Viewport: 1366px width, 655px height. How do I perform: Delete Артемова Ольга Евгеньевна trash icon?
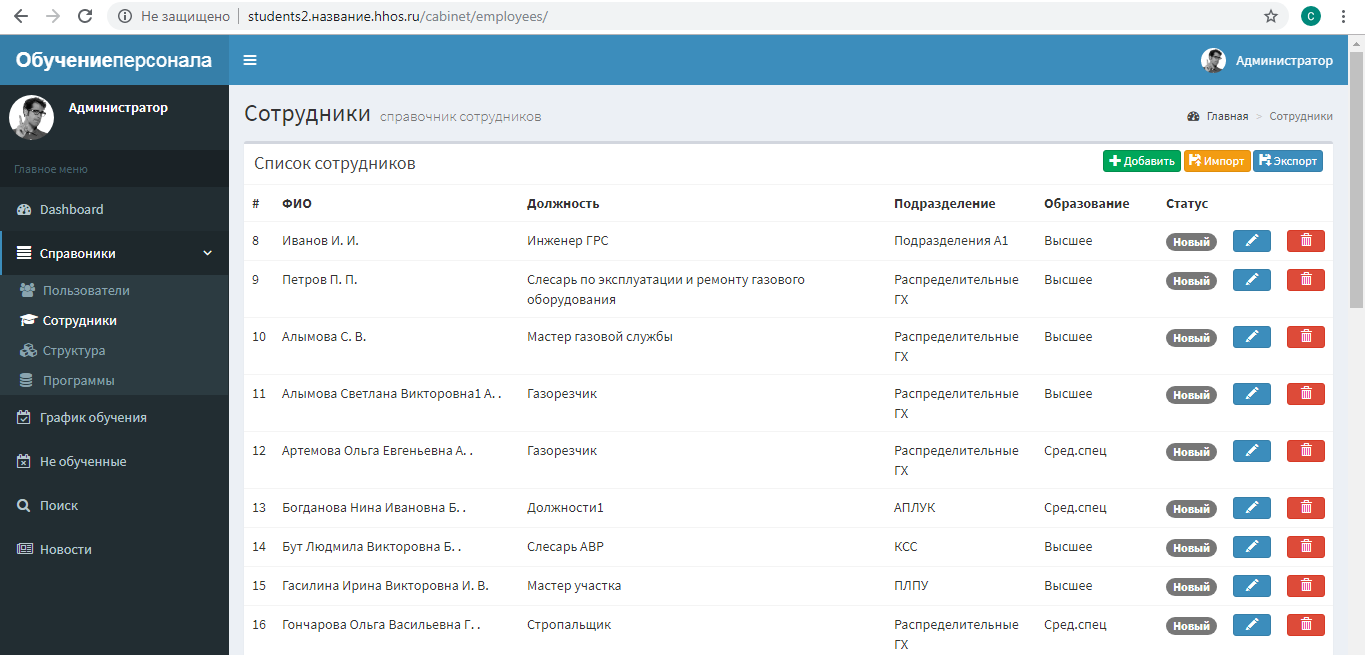tap(1306, 451)
